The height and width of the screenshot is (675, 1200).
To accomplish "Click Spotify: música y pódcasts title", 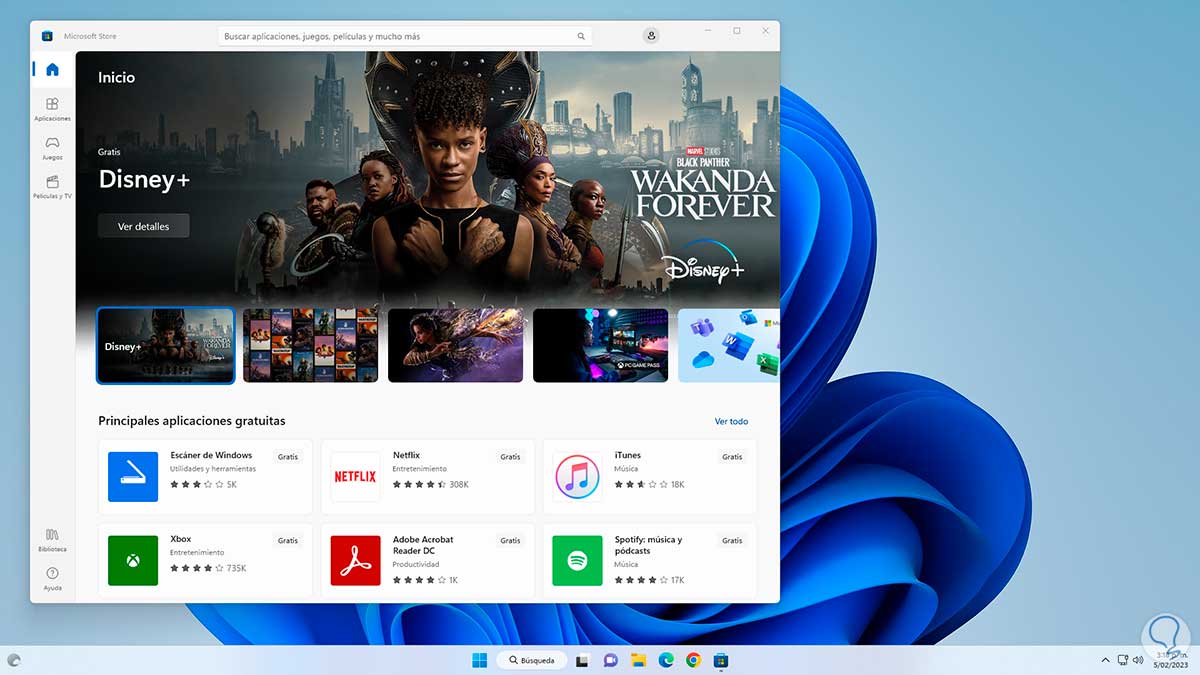I will pyautogui.click(x=649, y=545).
